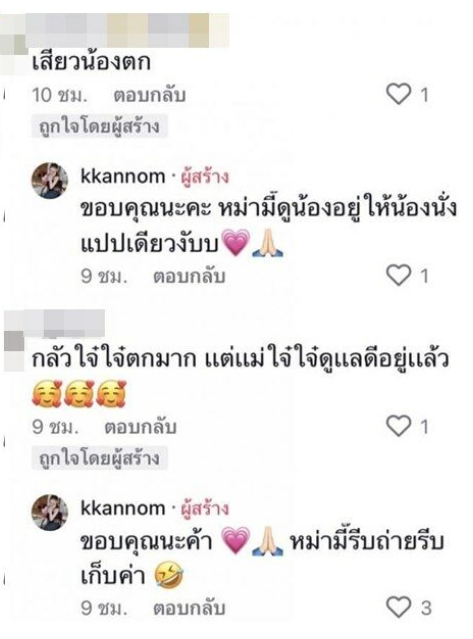Open kkannom's avatar in last reply
Image resolution: width=473 pixels, height=639 pixels.
[50, 512]
